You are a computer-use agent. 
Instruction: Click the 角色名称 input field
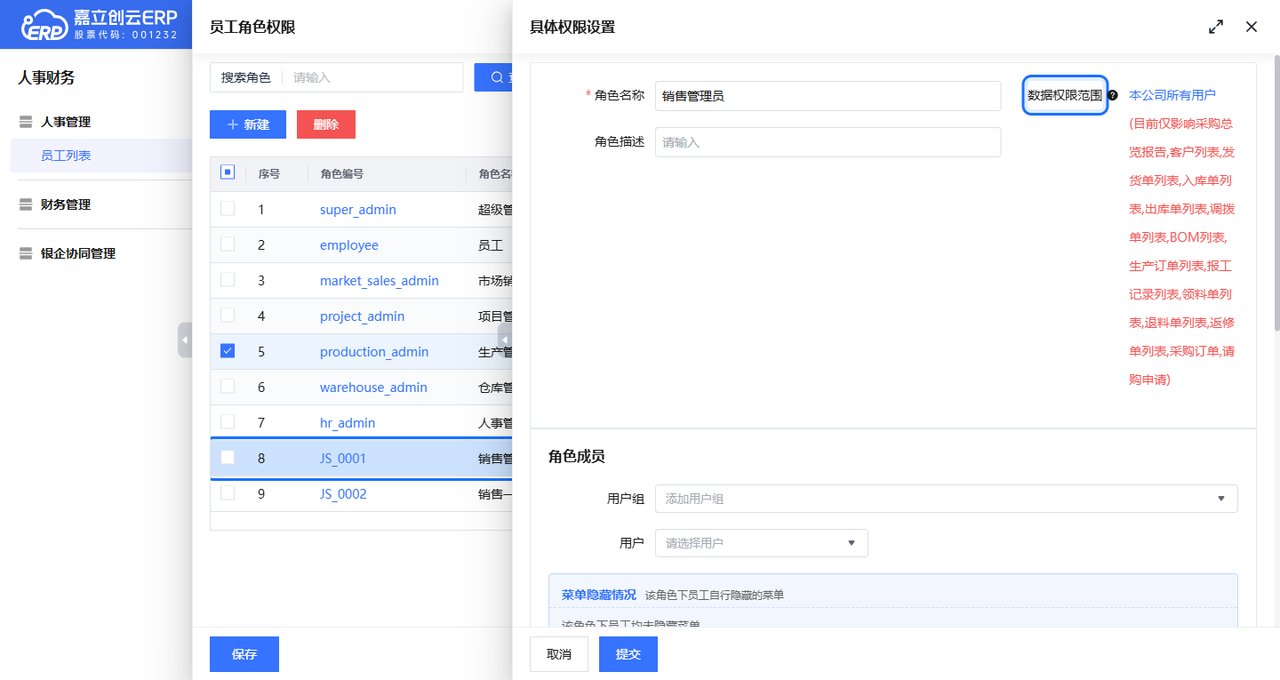point(828,96)
